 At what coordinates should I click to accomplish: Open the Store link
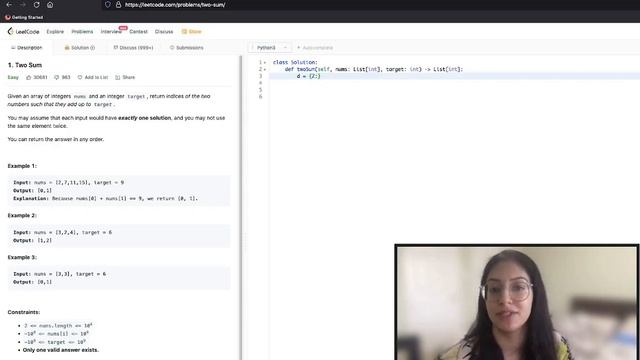coord(191,31)
